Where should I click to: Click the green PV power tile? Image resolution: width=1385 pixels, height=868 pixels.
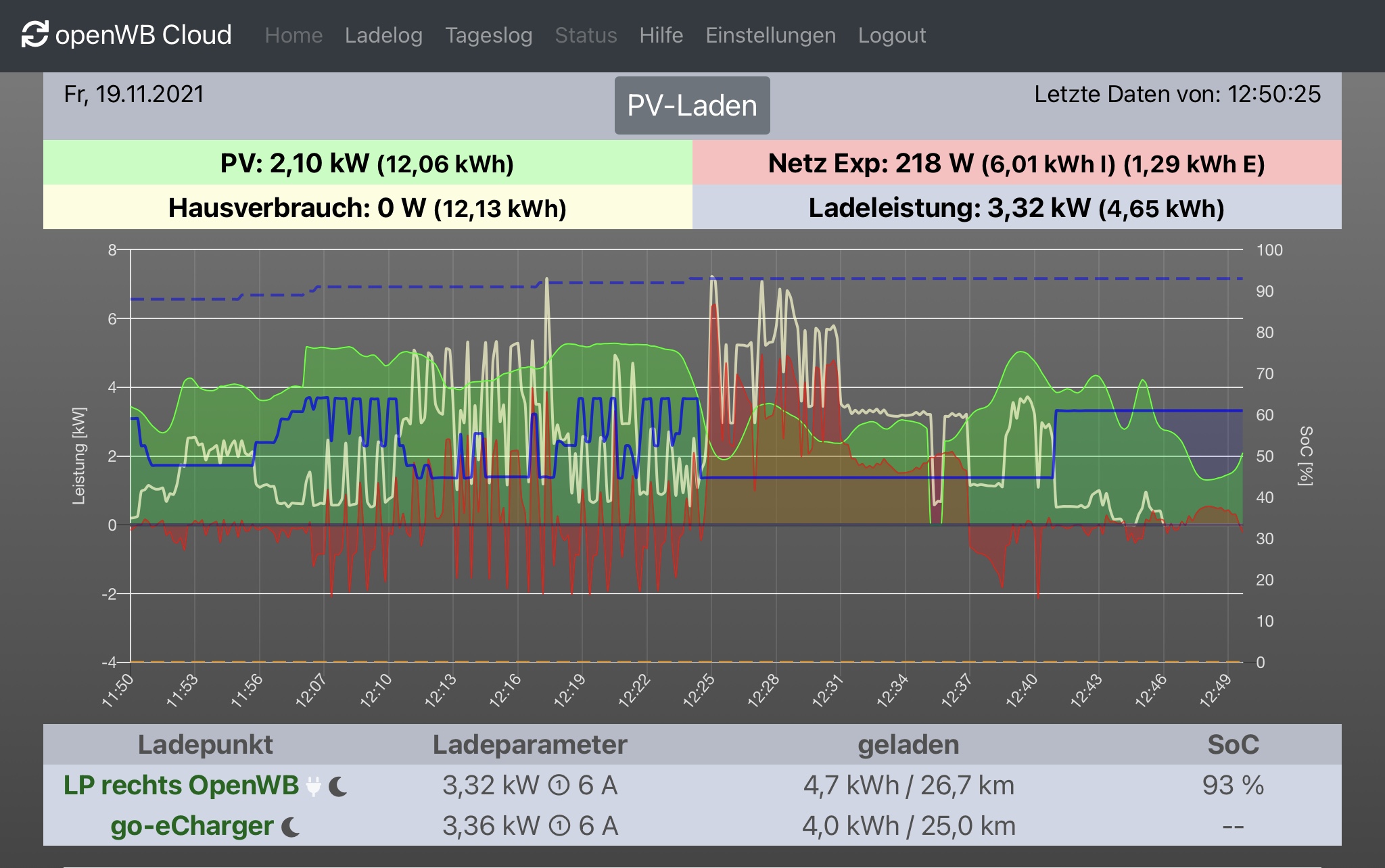367,163
